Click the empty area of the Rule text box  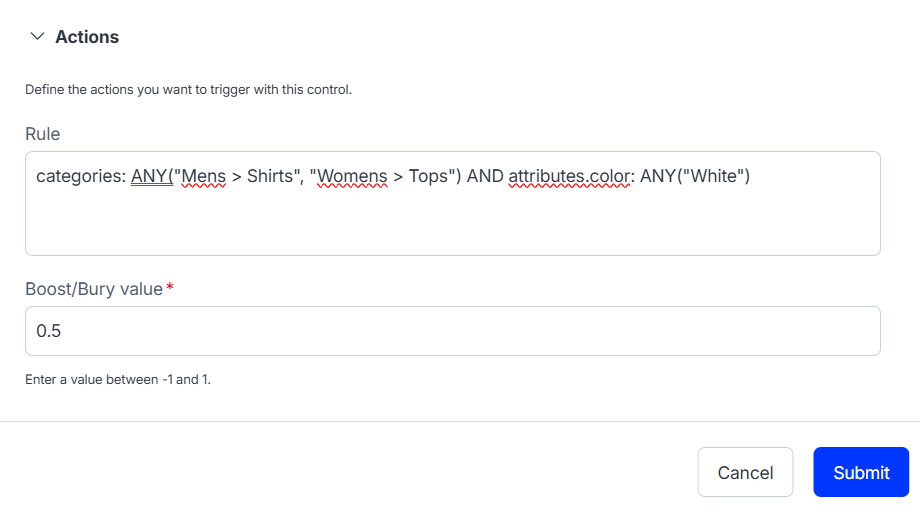tap(452, 225)
